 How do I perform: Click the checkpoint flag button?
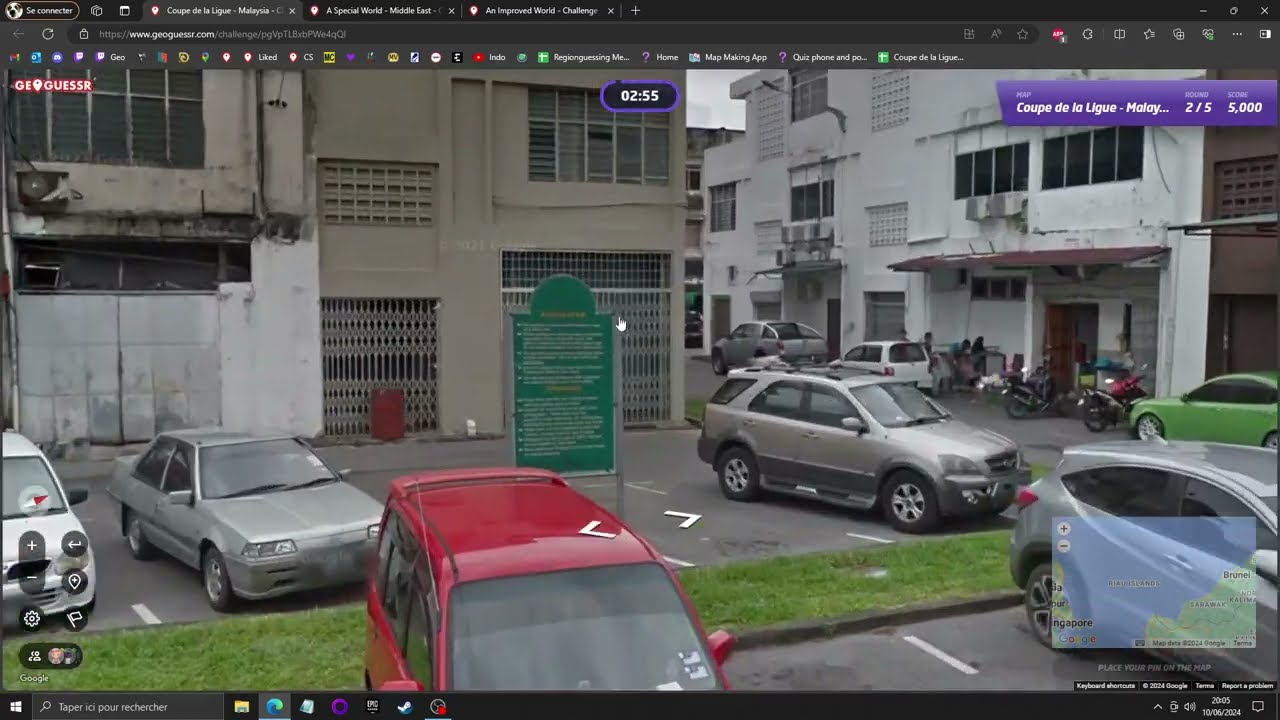click(x=75, y=619)
